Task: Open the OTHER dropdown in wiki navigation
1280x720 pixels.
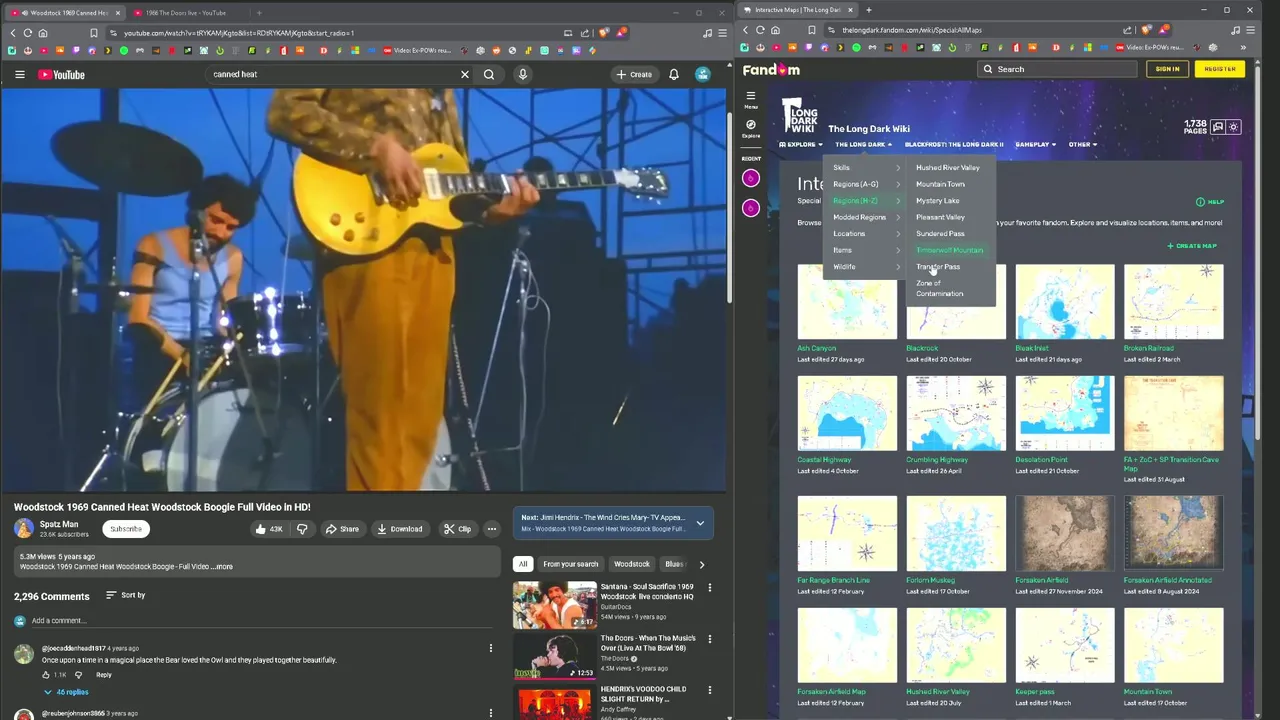Action: click(1082, 144)
